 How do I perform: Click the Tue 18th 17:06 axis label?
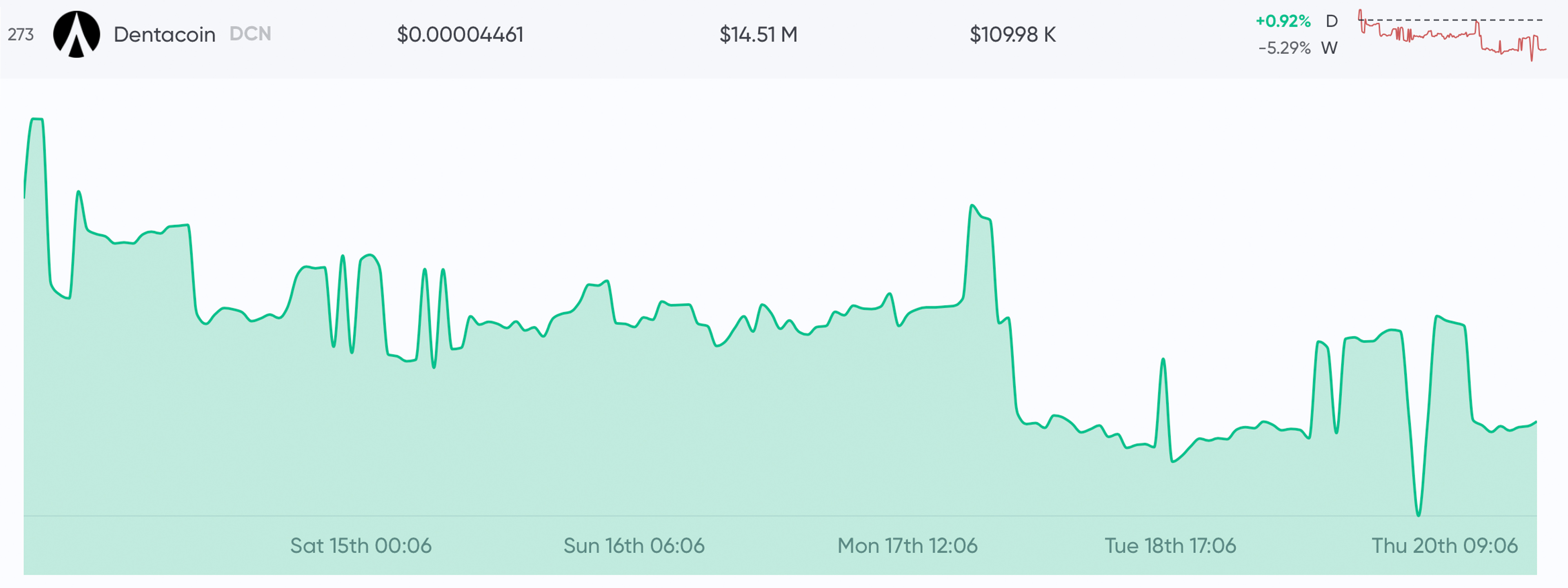pyautogui.click(x=1170, y=545)
